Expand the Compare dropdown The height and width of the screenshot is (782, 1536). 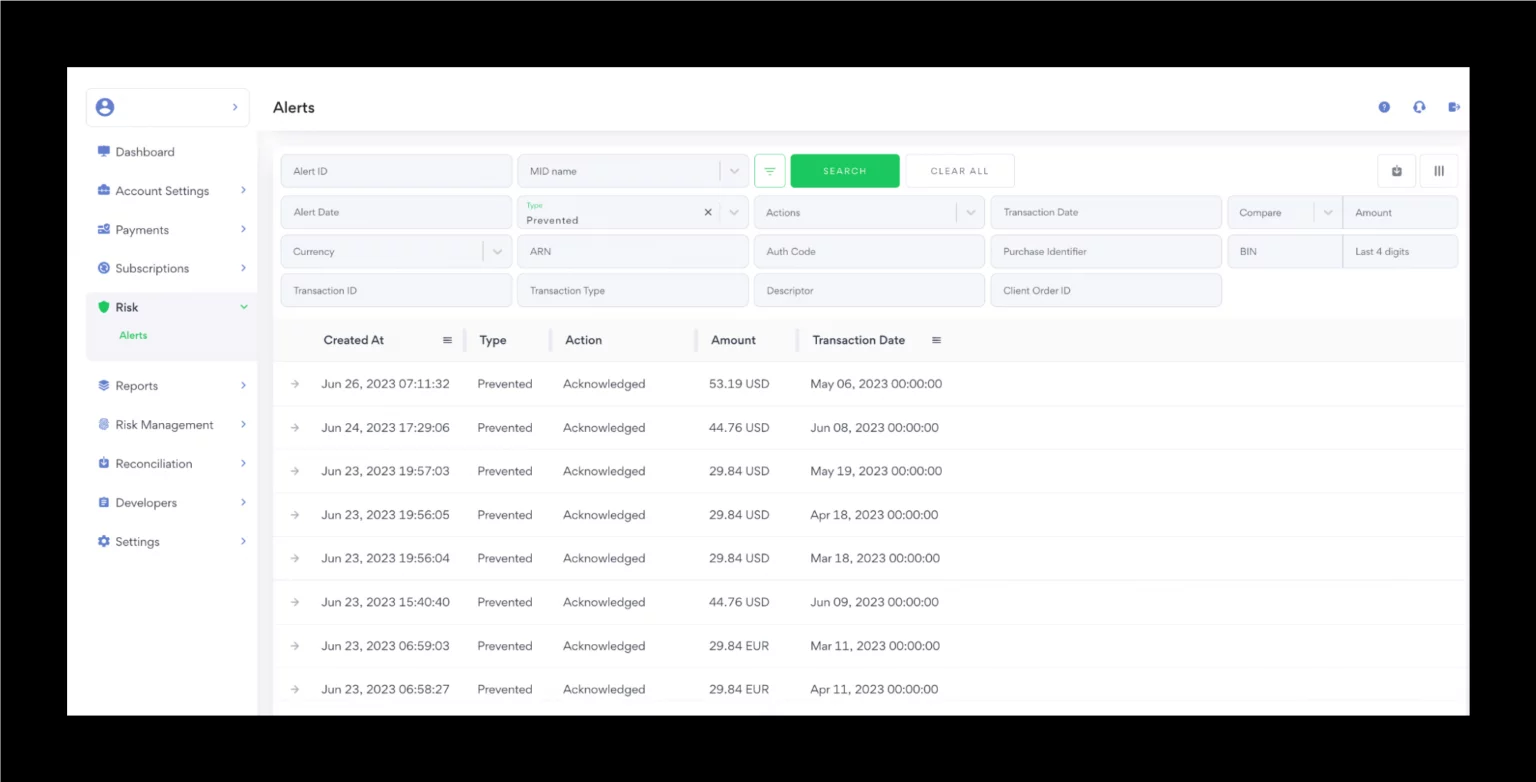point(1327,212)
